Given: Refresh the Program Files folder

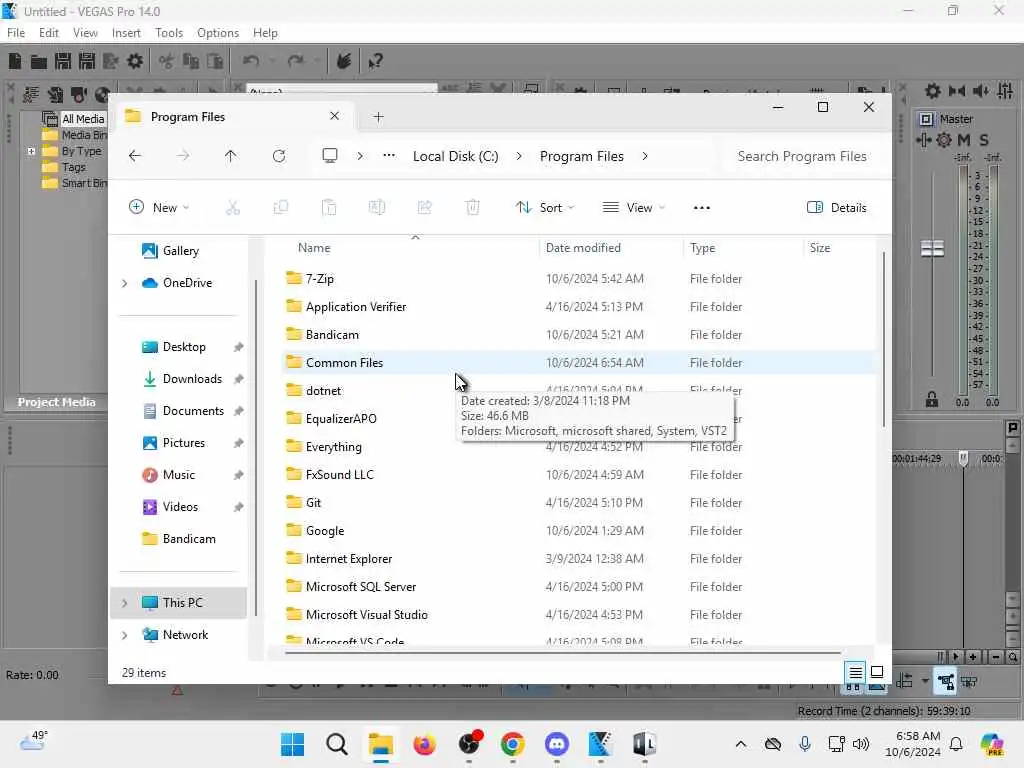Looking at the screenshot, I should click(279, 156).
